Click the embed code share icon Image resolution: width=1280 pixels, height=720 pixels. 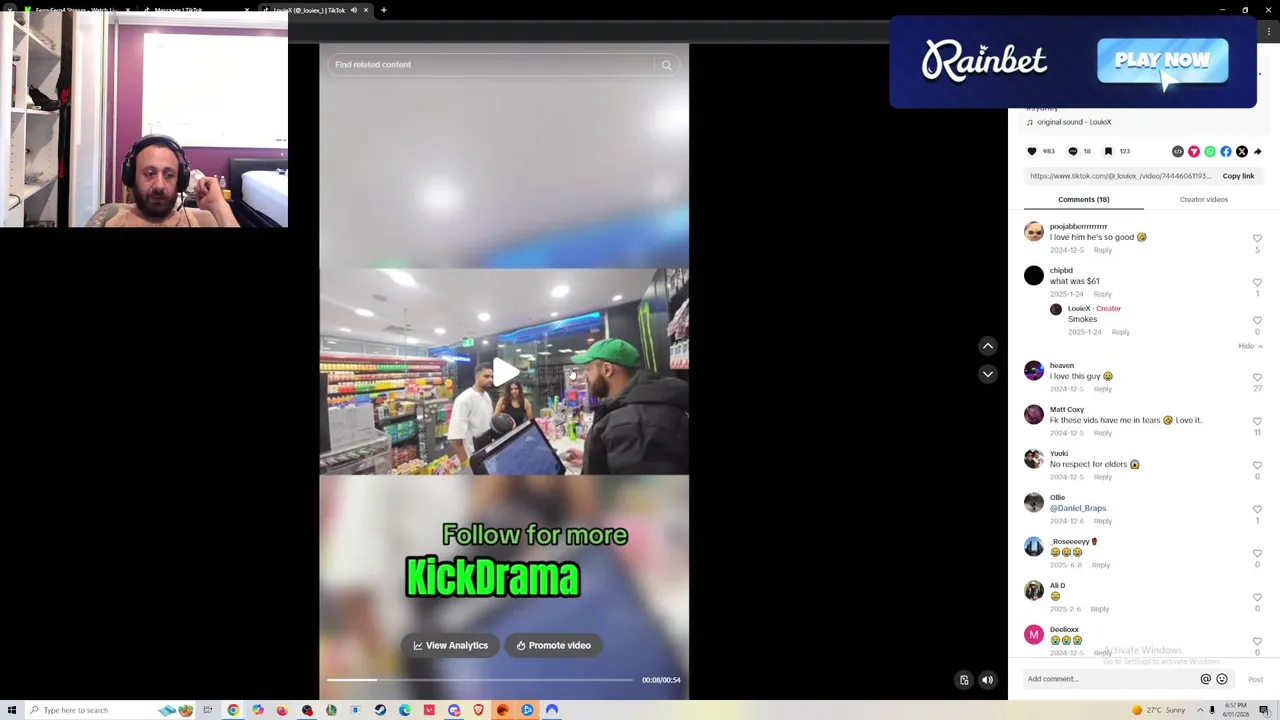1178,151
